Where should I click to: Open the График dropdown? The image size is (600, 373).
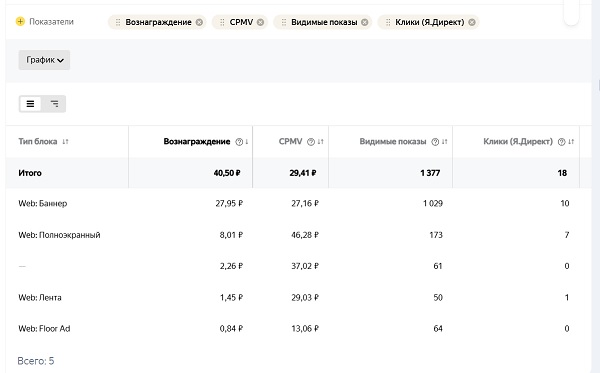pyautogui.click(x=44, y=60)
